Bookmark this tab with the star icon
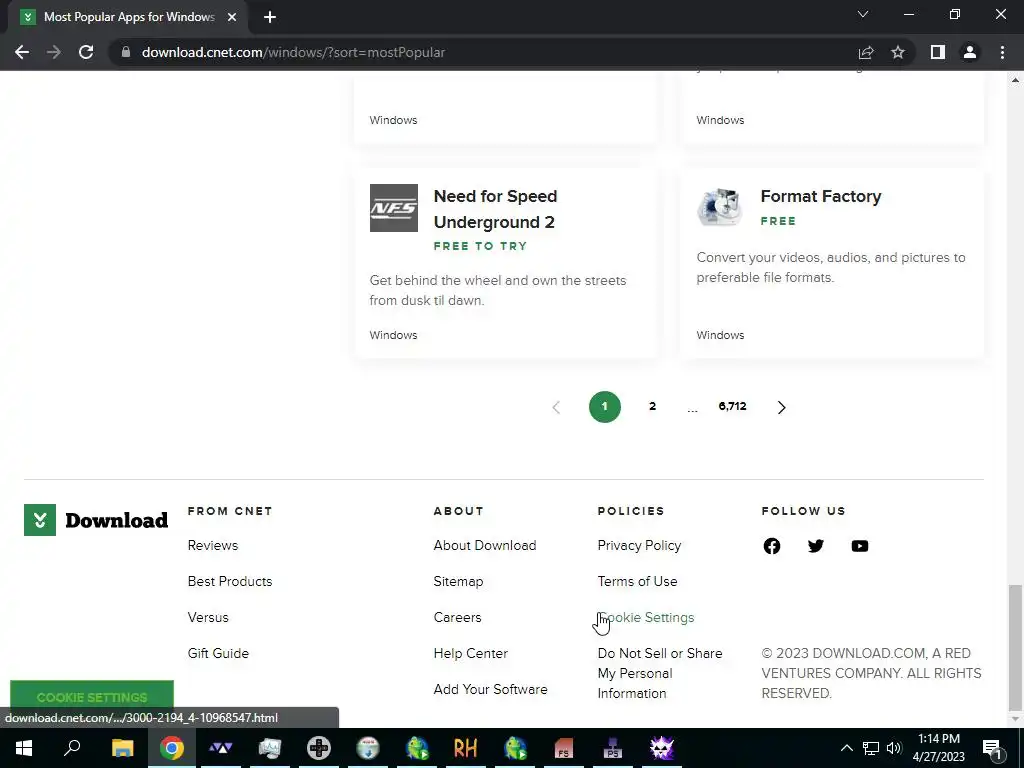This screenshot has height=768, width=1024. 898,52
